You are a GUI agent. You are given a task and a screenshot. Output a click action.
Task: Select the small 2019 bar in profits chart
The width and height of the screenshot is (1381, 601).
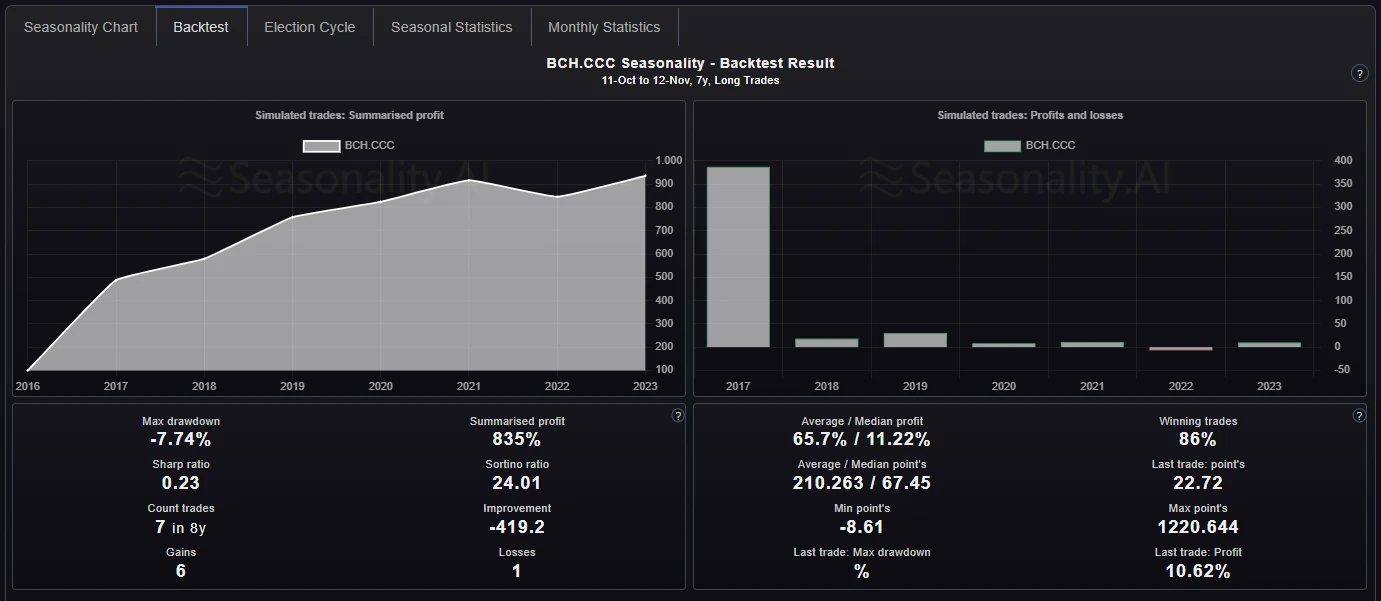pos(915,339)
